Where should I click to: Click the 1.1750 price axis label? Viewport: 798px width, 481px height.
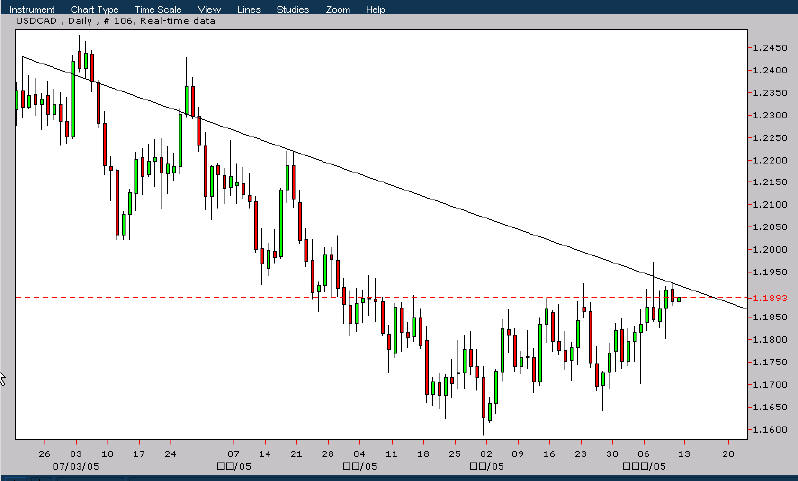[x=770, y=362]
